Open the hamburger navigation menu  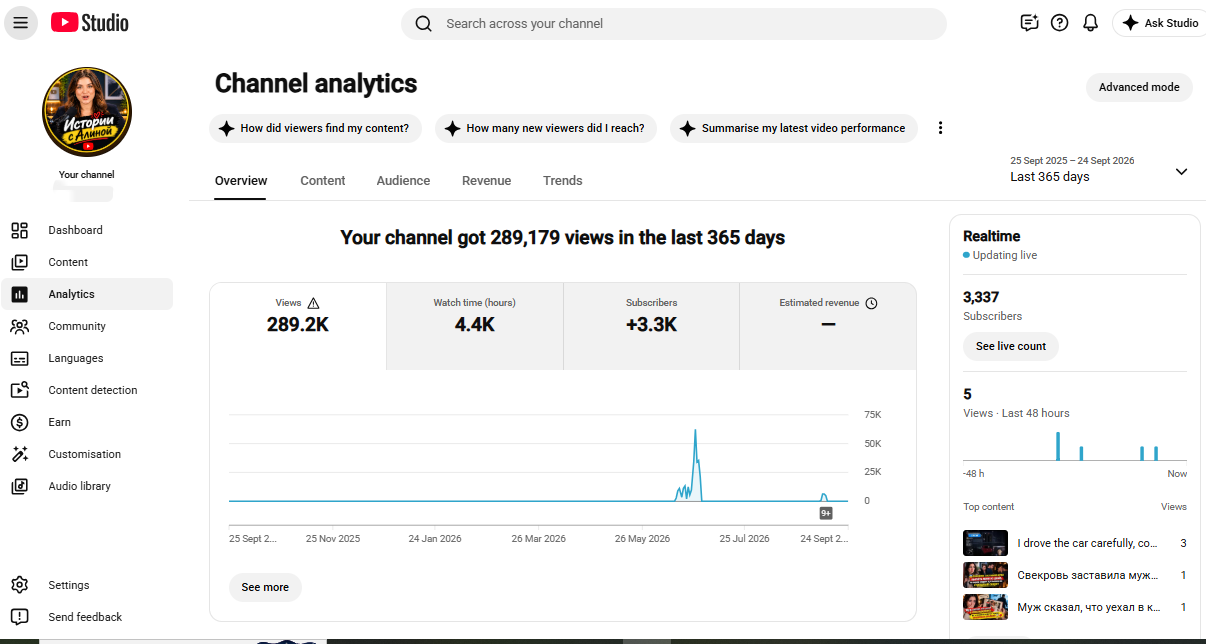click(20, 23)
